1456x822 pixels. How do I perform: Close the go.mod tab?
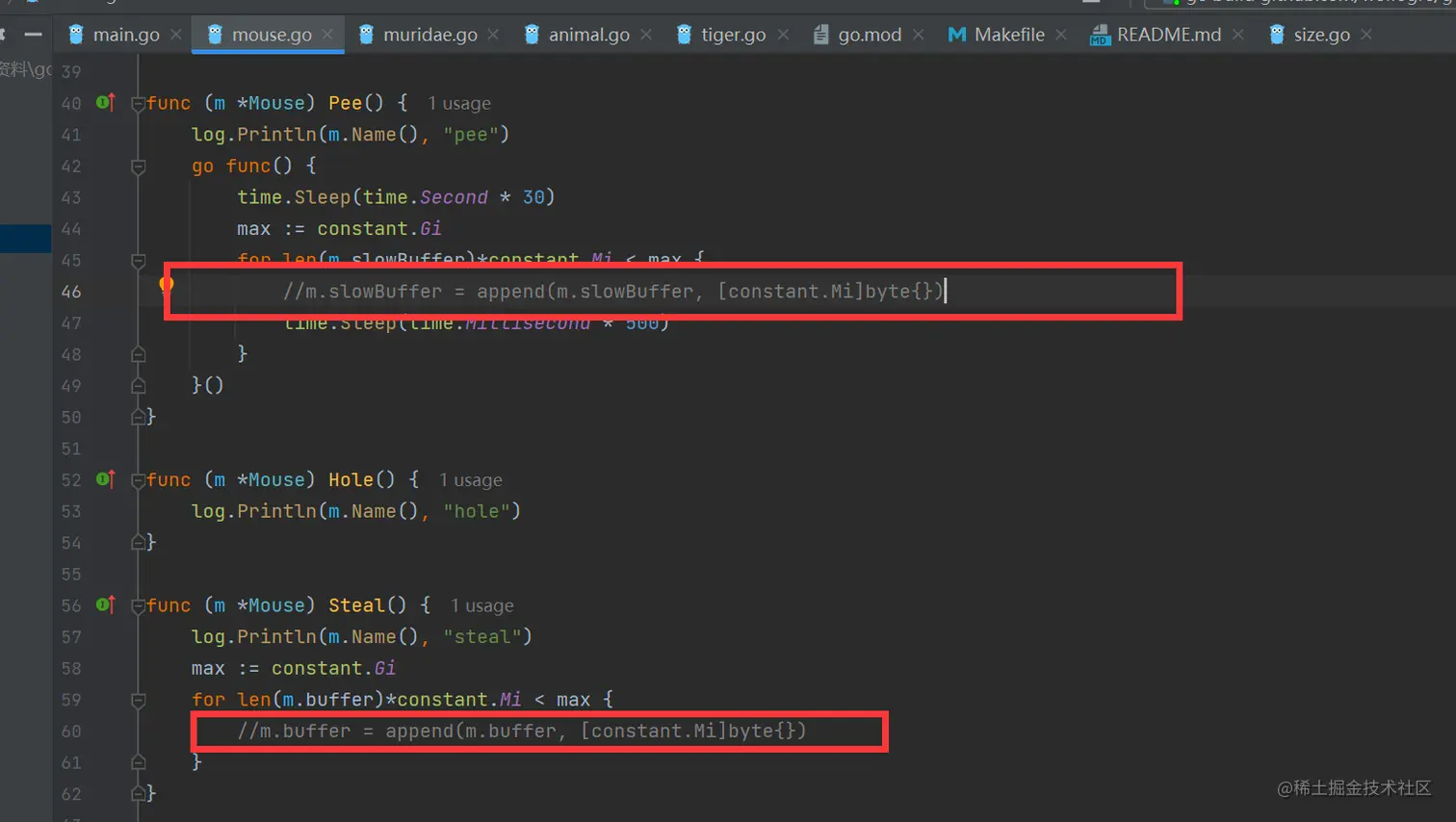pos(919,35)
